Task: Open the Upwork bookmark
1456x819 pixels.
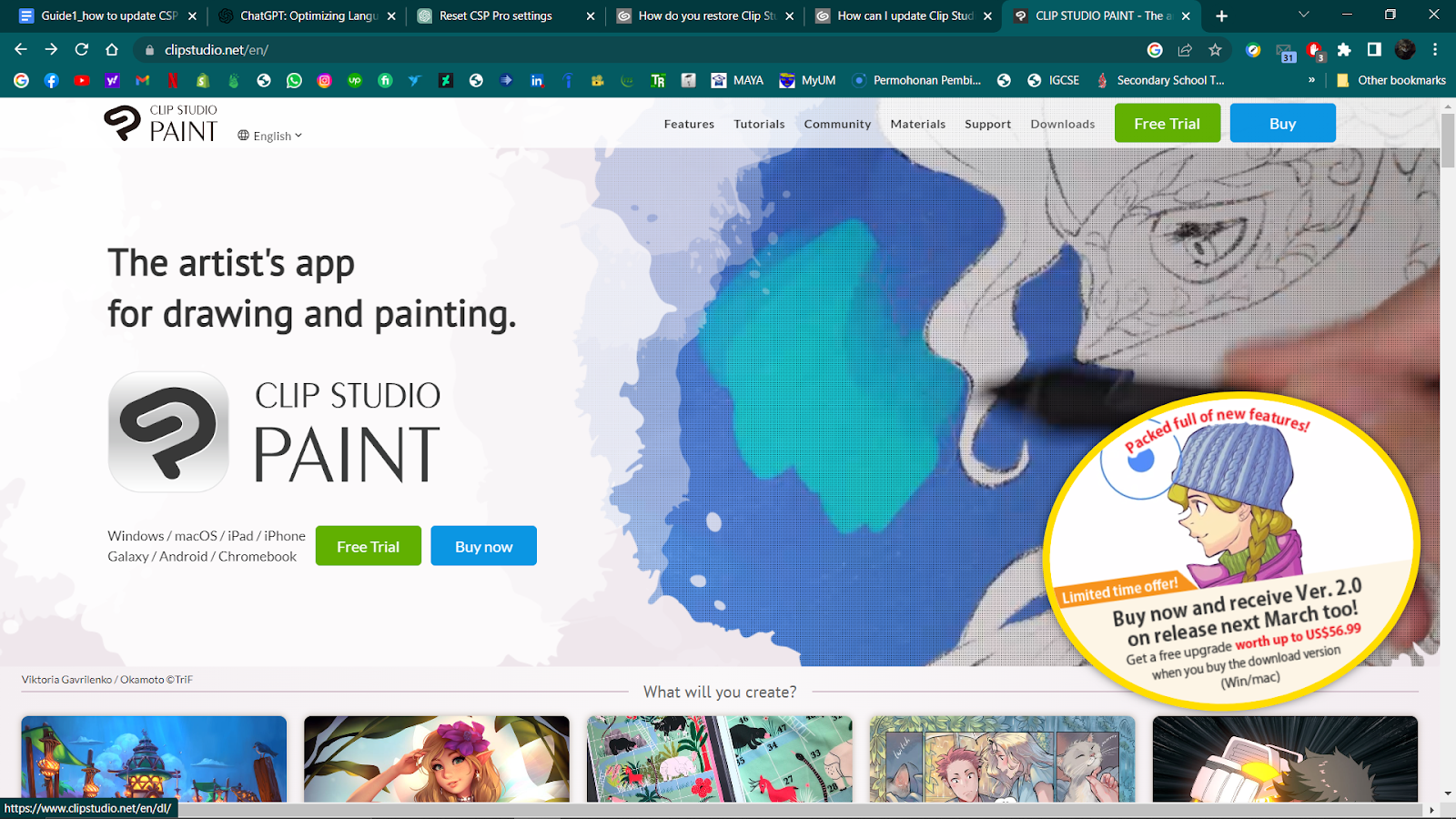Action: tap(355, 80)
